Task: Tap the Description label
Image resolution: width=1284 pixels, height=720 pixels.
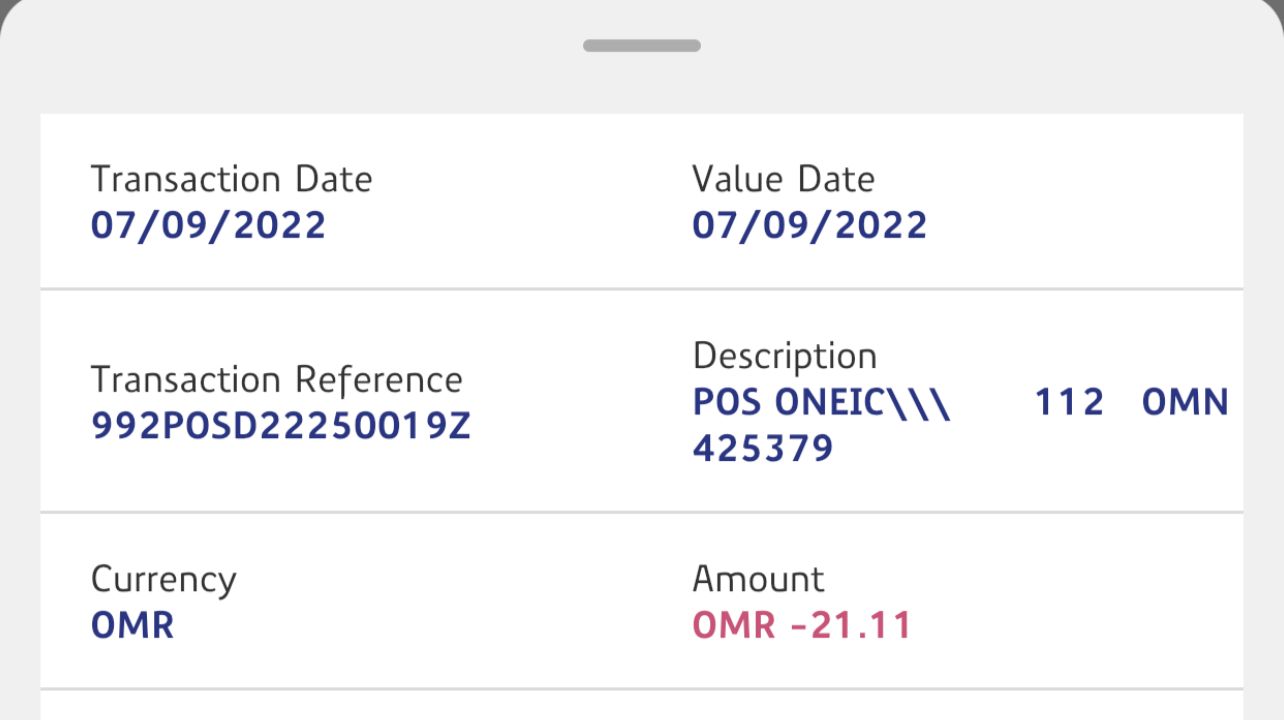Action: (784, 357)
